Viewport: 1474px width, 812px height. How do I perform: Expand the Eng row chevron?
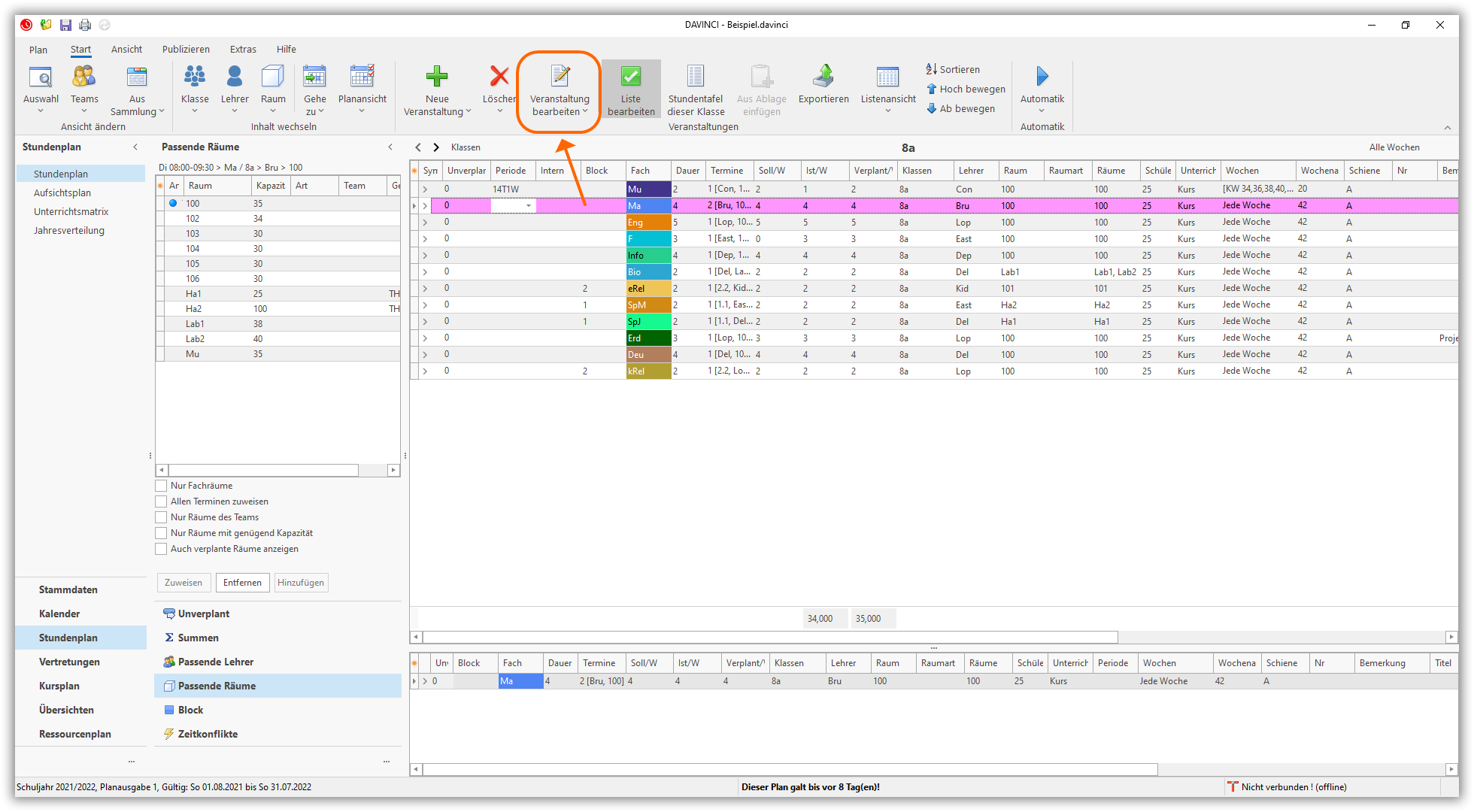click(x=425, y=223)
